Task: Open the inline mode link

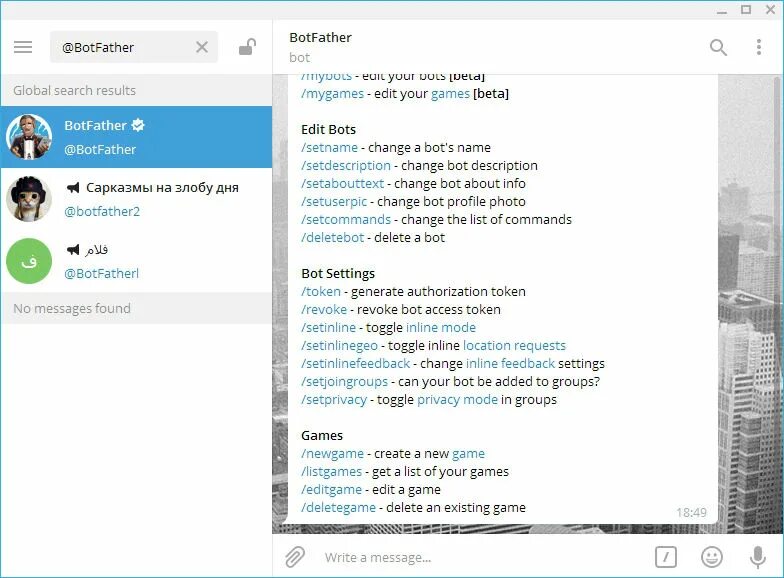Action: click(441, 328)
